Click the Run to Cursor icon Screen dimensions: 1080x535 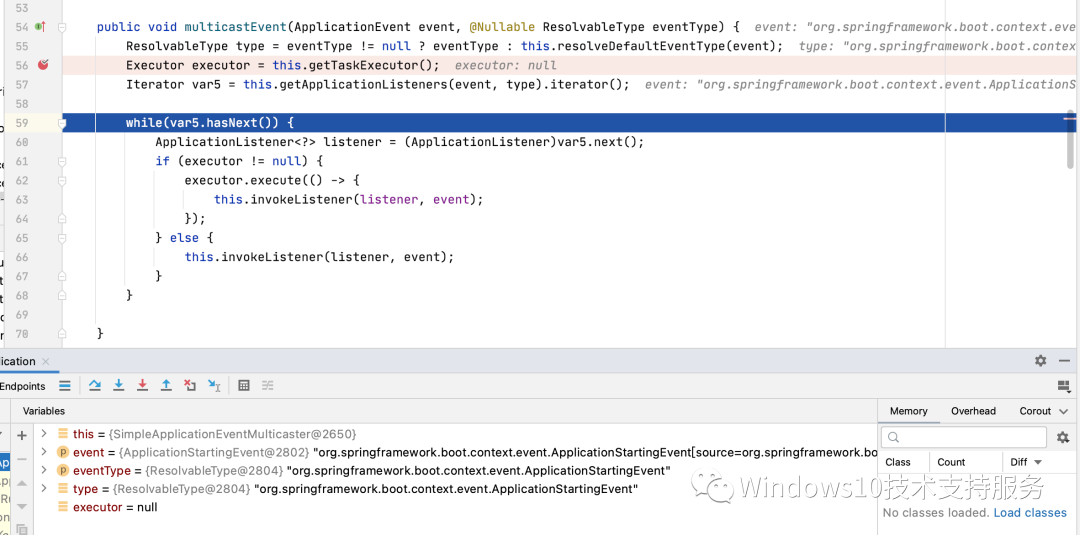pos(214,386)
